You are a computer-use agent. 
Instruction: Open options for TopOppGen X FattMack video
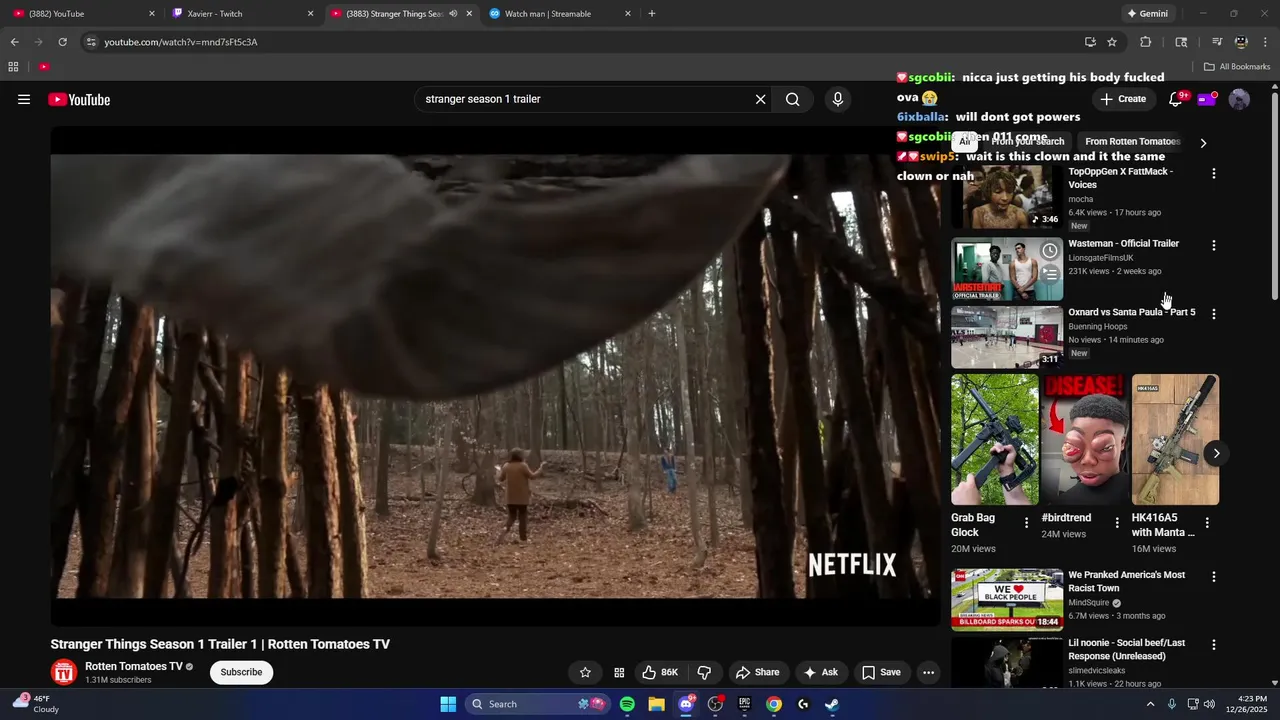(1214, 173)
